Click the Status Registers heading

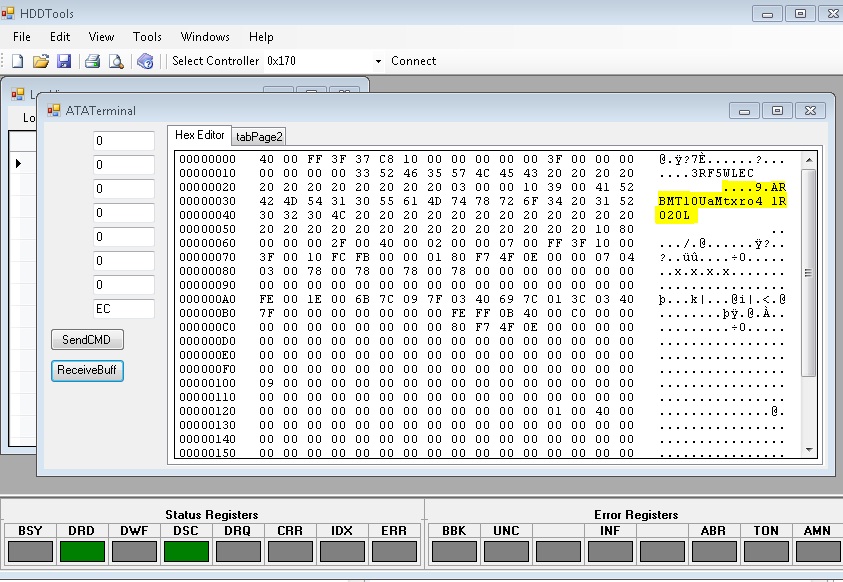pos(212,515)
